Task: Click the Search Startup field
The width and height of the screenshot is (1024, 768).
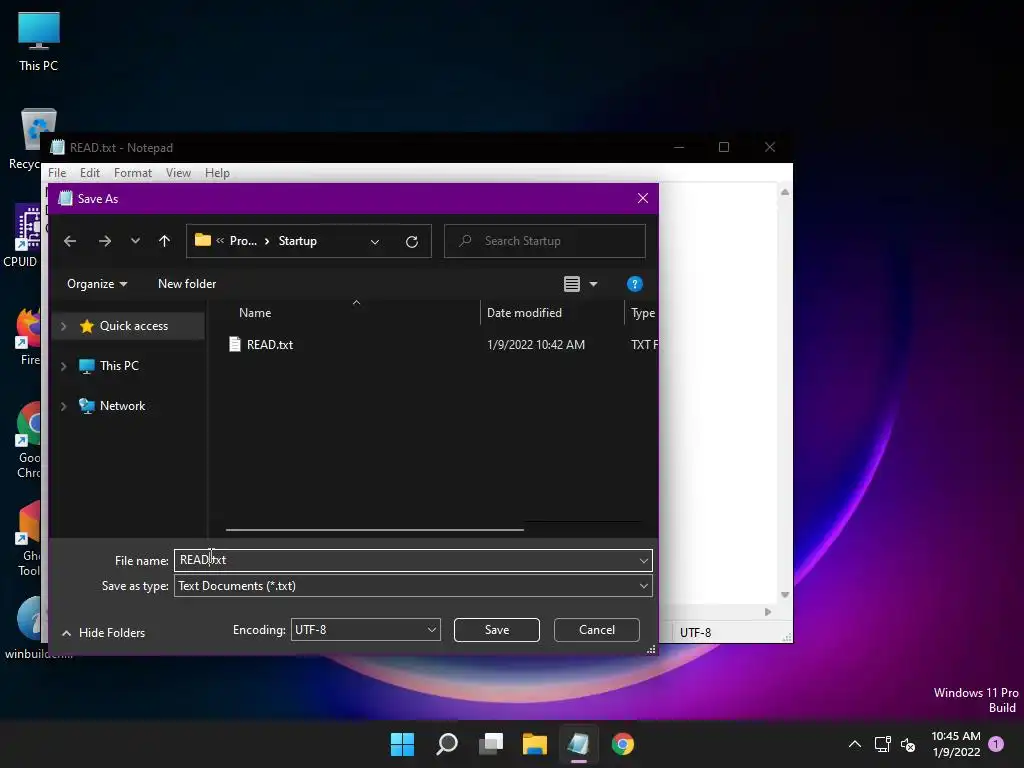Action: (545, 241)
